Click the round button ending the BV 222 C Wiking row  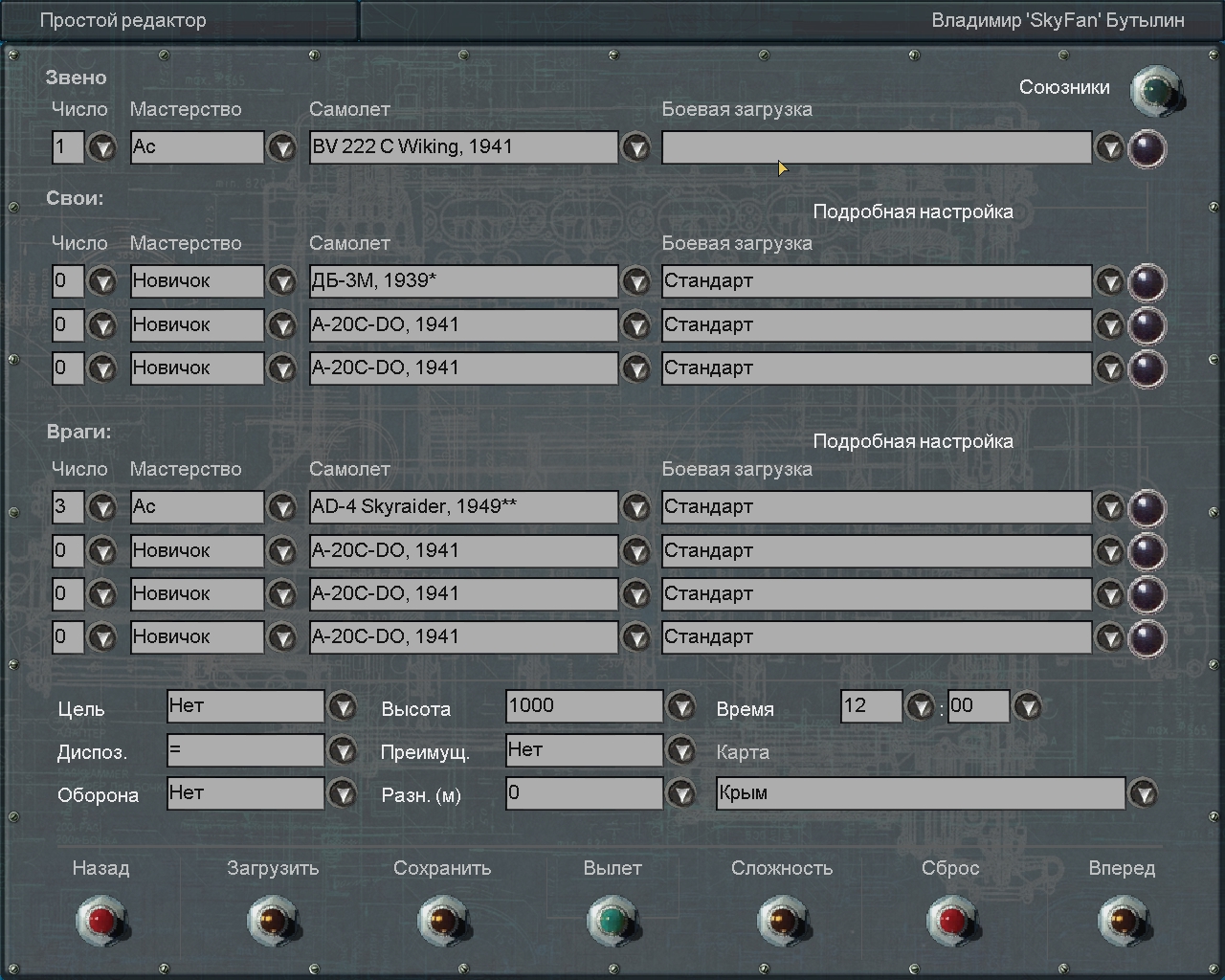click(1147, 148)
